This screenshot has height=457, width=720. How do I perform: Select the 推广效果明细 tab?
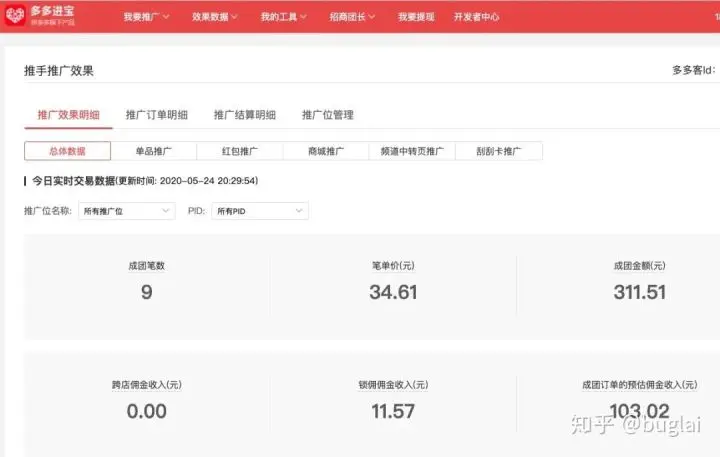pyautogui.click(x=68, y=115)
